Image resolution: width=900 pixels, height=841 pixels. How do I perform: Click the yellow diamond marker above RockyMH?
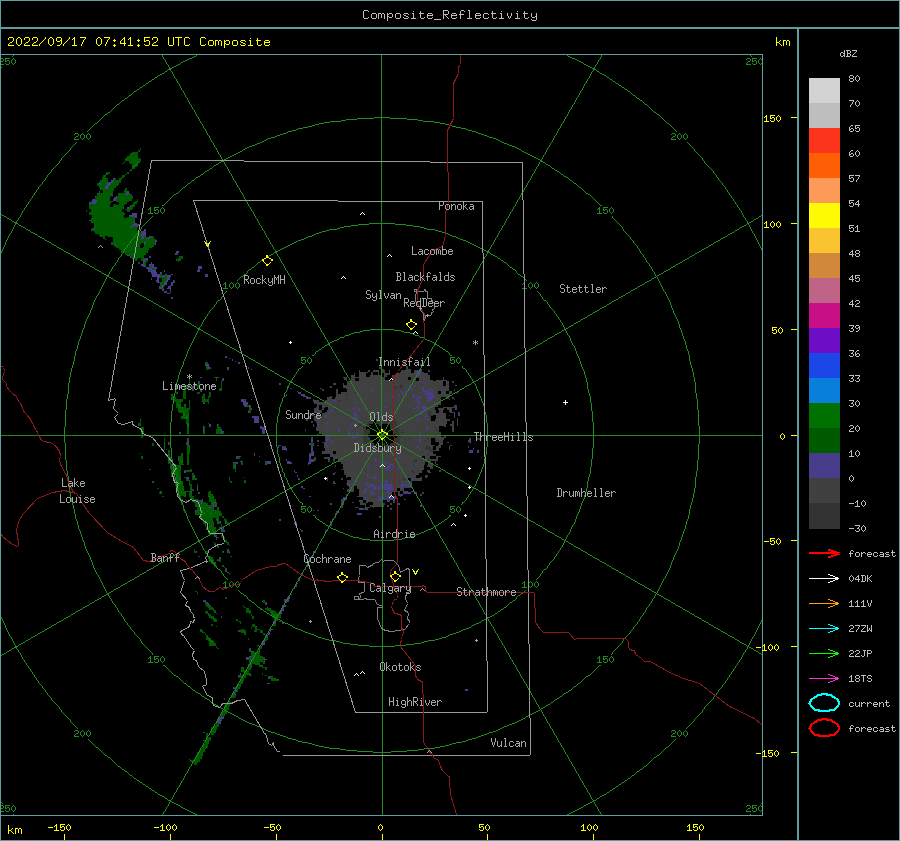pyautogui.click(x=267, y=261)
